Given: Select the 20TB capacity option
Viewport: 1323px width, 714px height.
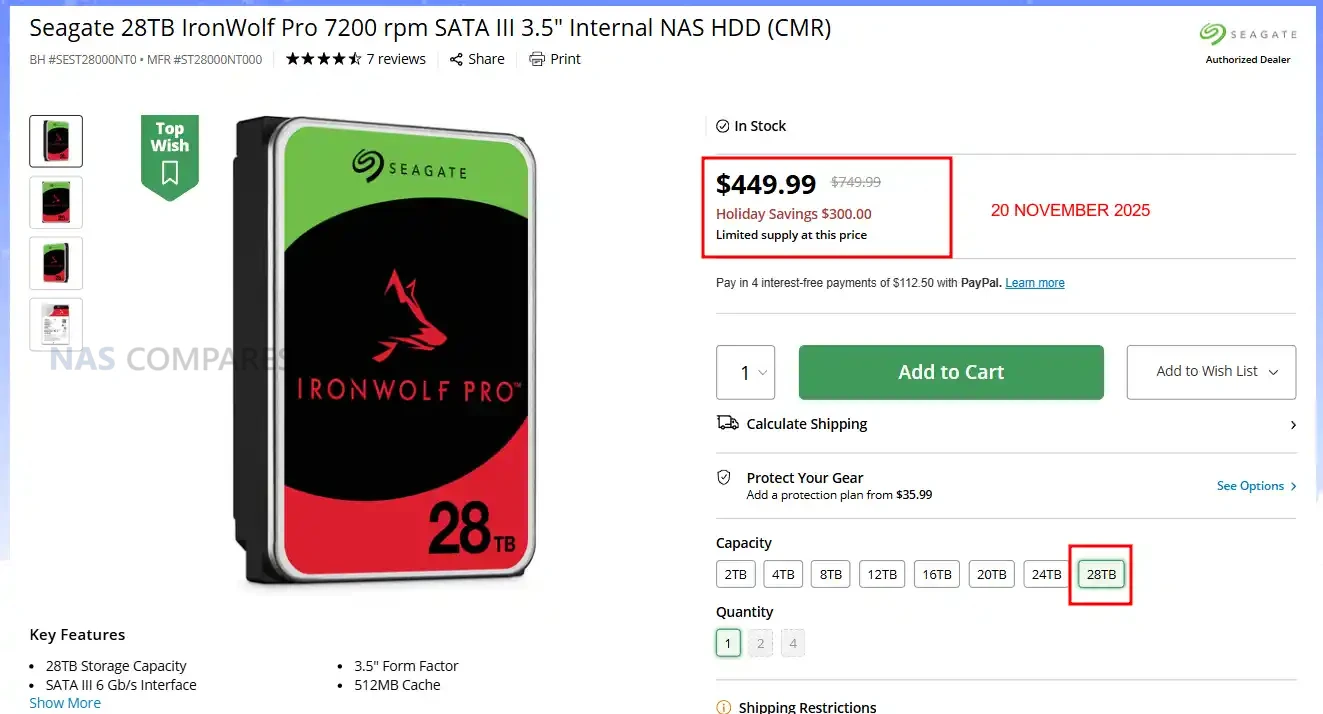Looking at the screenshot, I should click(991, 574).
